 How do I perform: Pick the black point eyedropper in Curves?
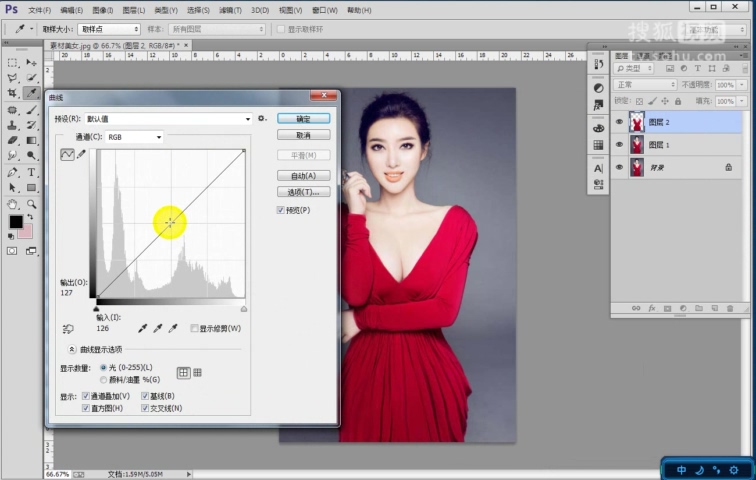coord(142,329)
